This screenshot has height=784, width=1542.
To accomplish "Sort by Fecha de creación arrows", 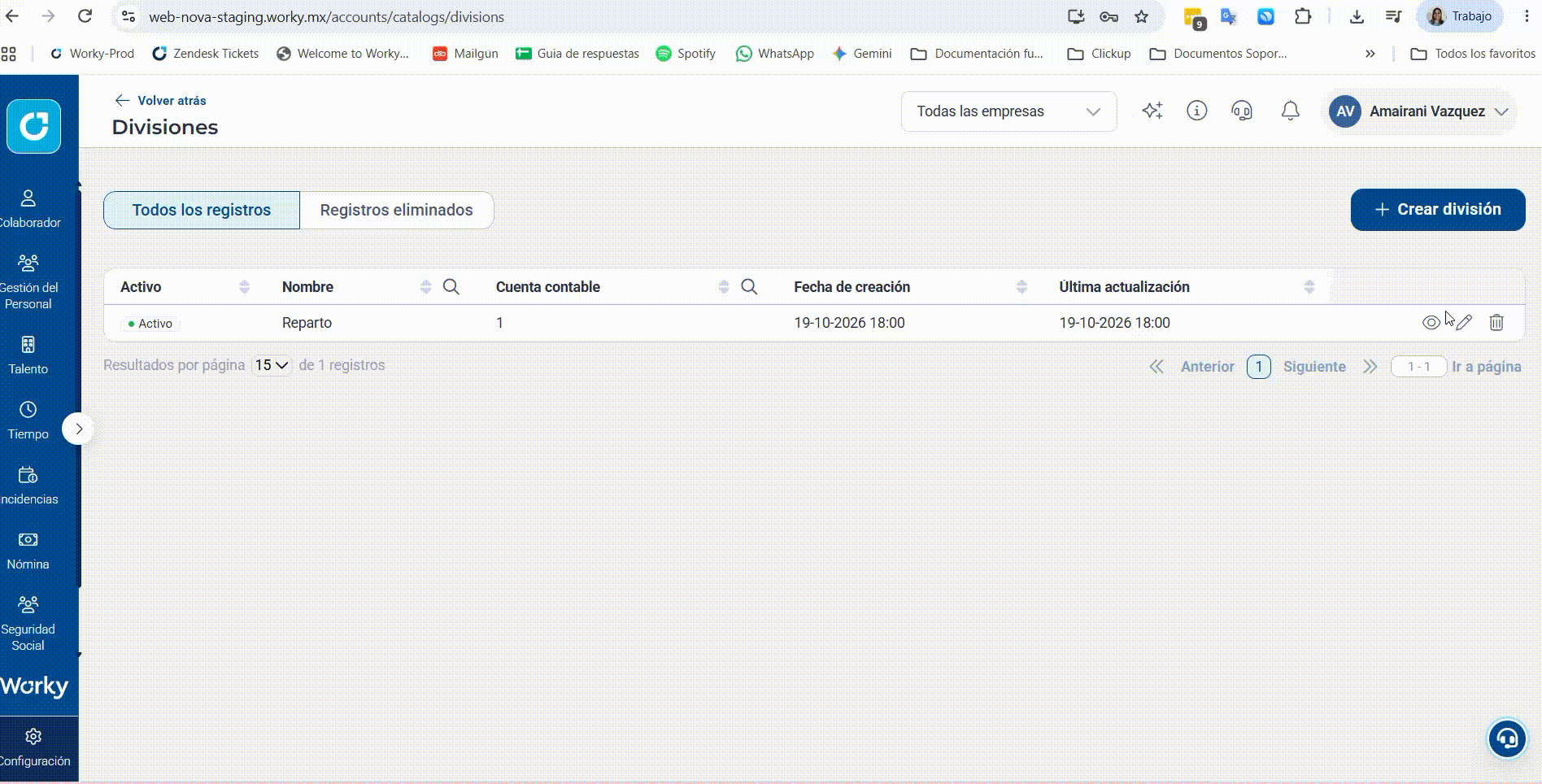I will 1021,287.
